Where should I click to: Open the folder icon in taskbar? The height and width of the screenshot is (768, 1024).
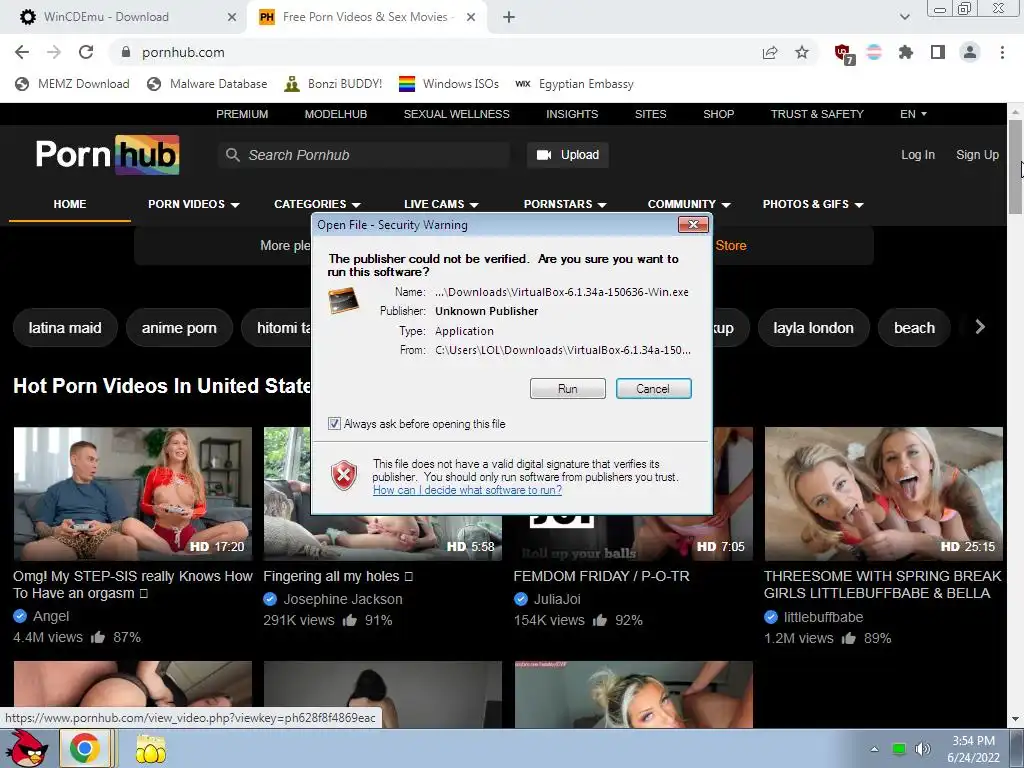point(151,749)
